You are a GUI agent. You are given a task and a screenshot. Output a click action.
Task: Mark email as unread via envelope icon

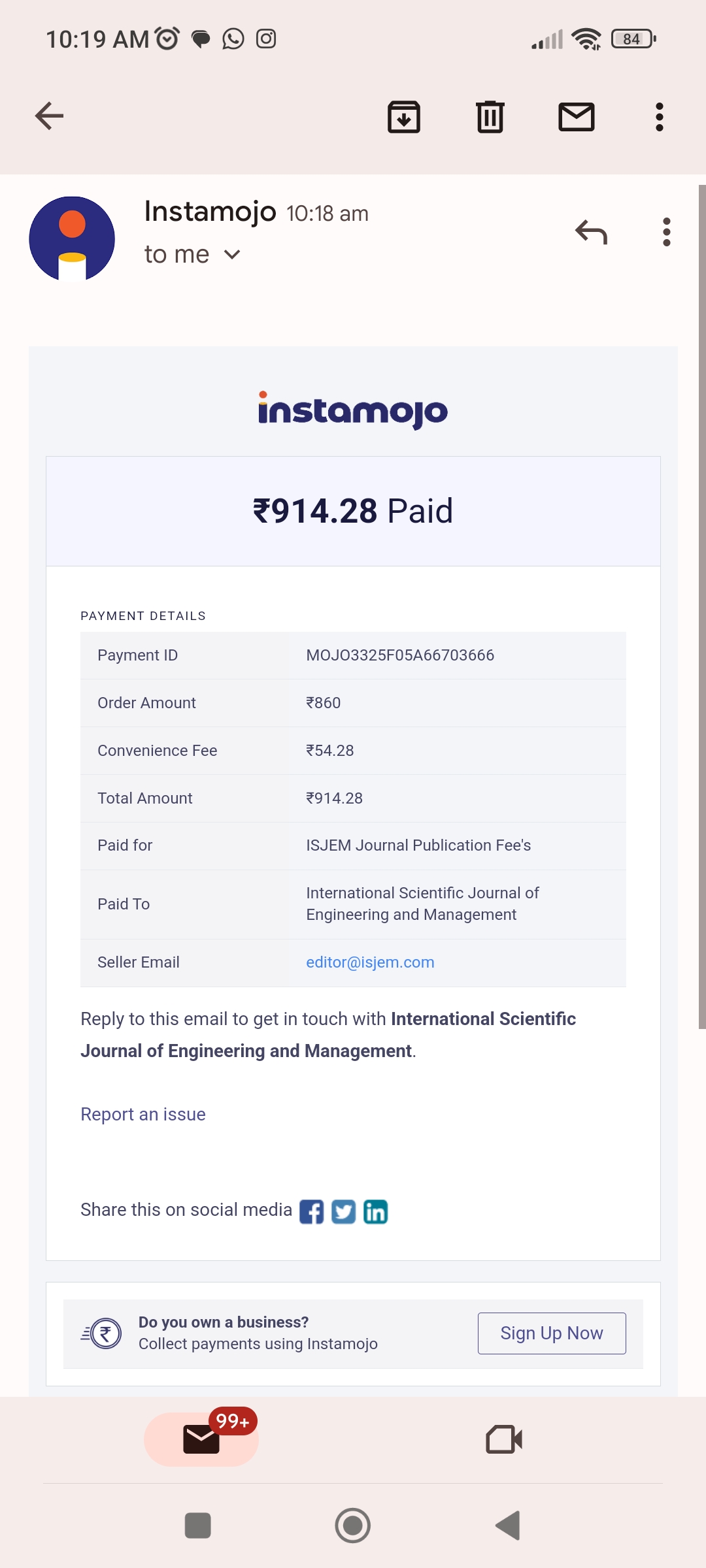576,117
